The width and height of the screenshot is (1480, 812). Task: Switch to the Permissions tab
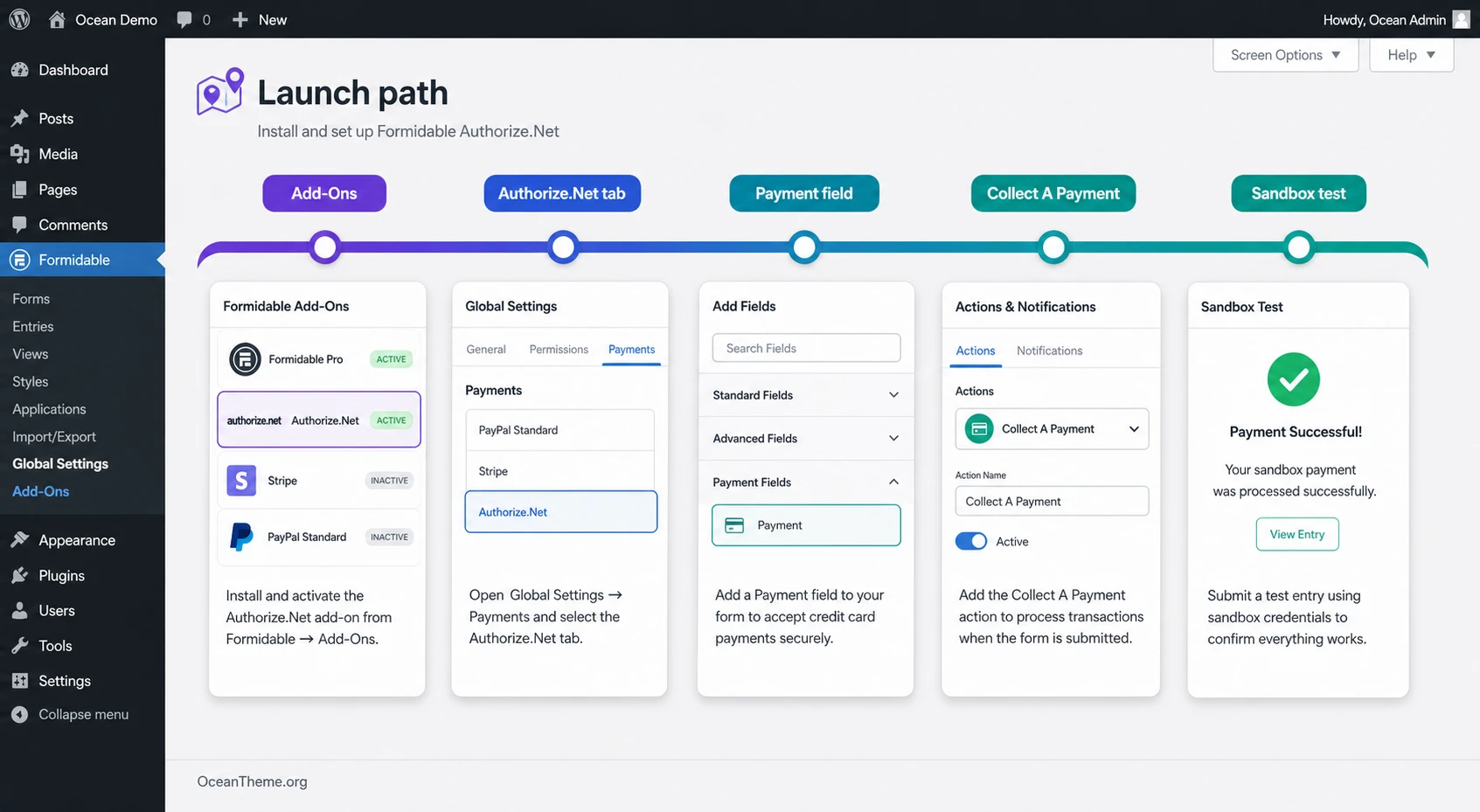(x=559, y=350)
